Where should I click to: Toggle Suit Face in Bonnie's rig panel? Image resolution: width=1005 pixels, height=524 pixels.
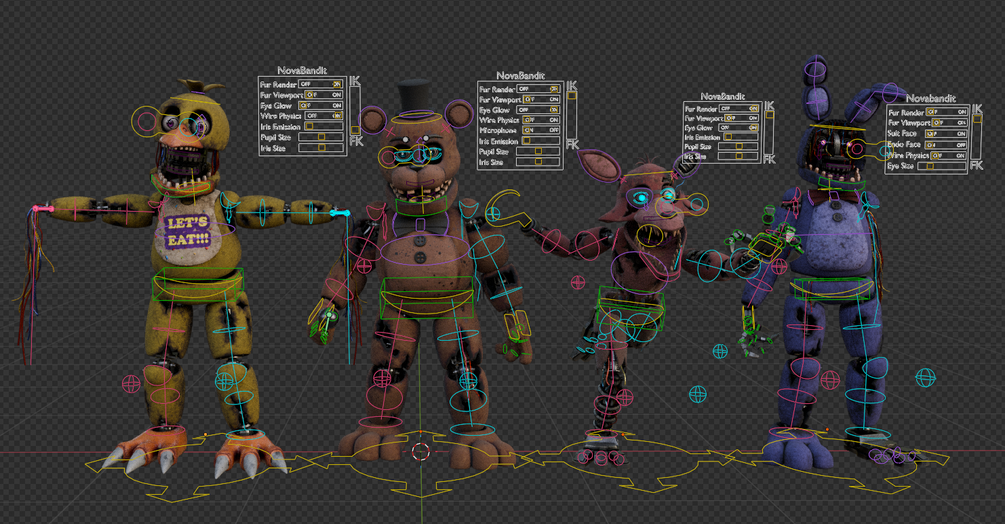946,133
